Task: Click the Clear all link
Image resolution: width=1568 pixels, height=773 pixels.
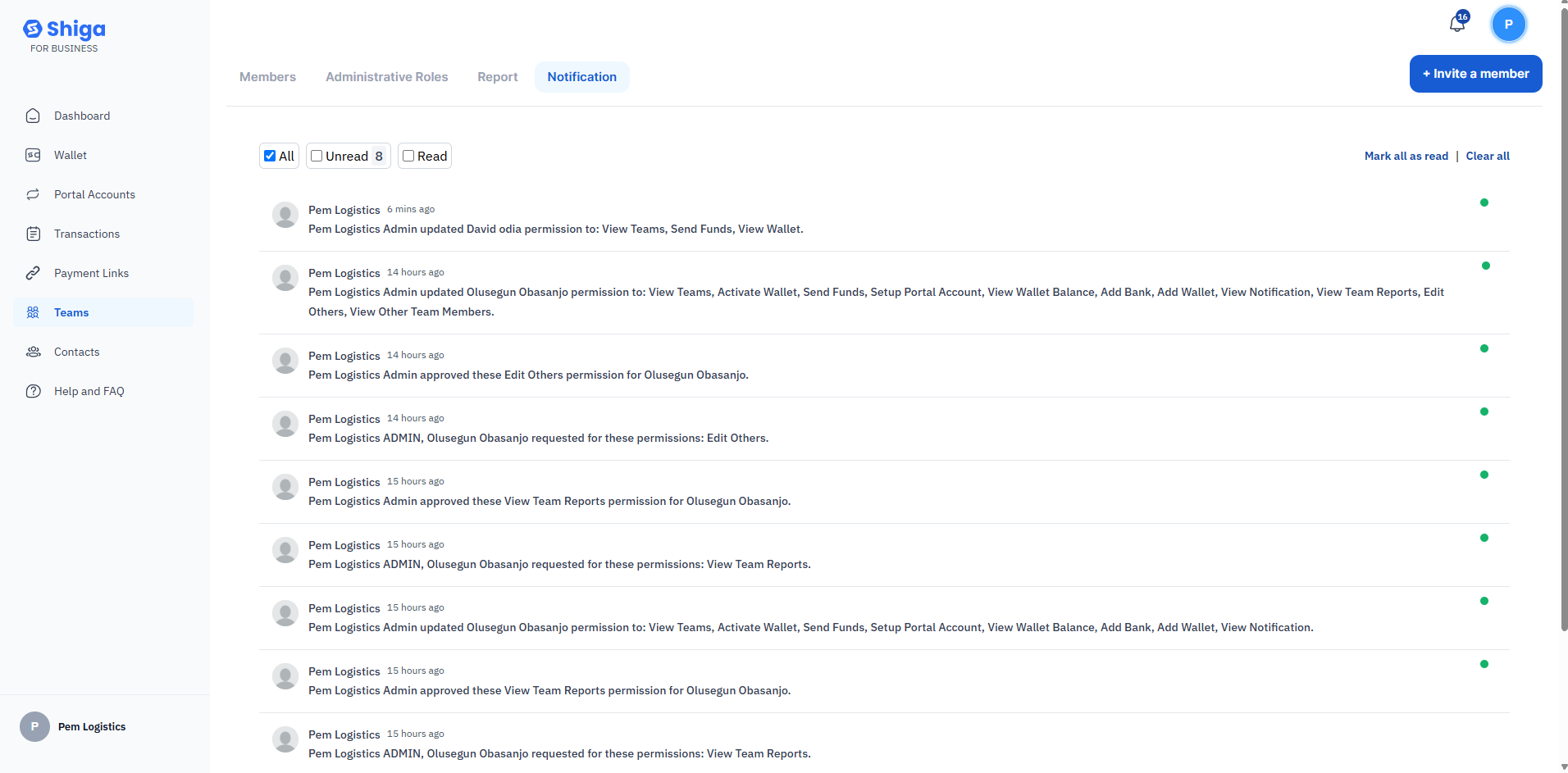Action: [x=1488, y=156]
